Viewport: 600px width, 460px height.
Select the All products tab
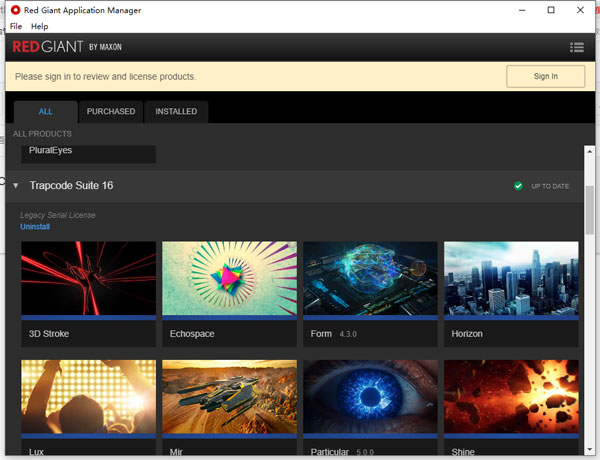tap(46, 111)
